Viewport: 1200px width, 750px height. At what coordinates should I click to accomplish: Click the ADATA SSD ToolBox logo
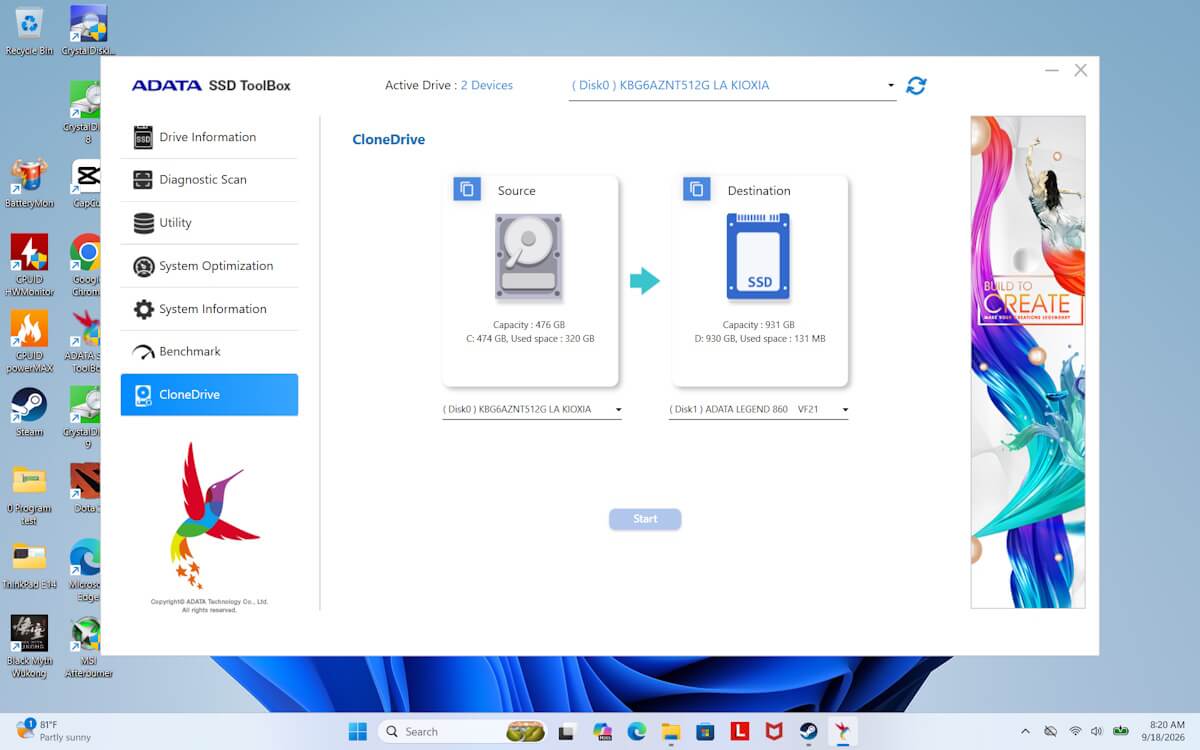point(211,86)
